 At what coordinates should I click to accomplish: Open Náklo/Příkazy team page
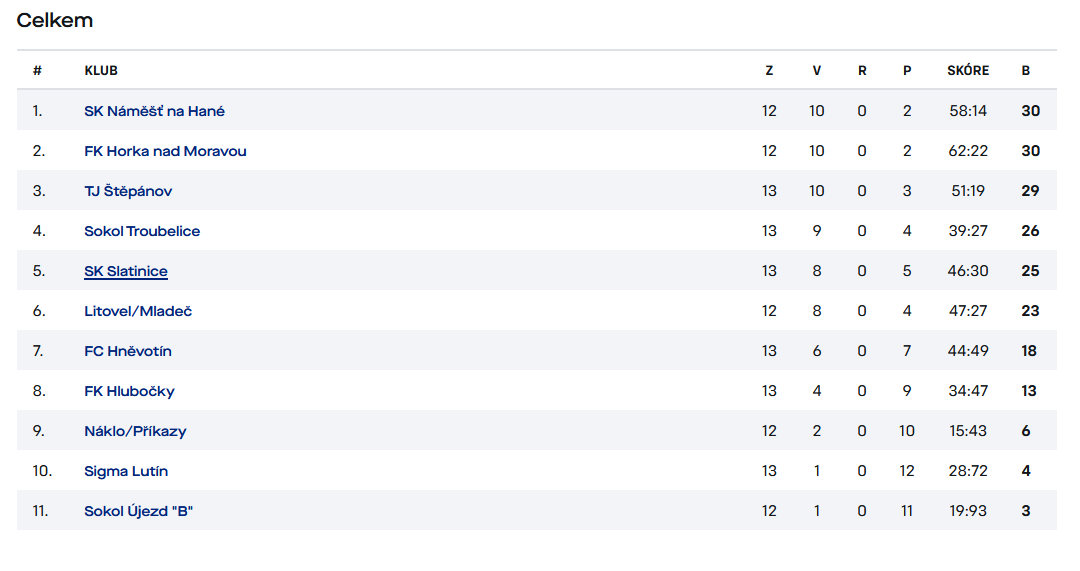[x=135, y=430]
